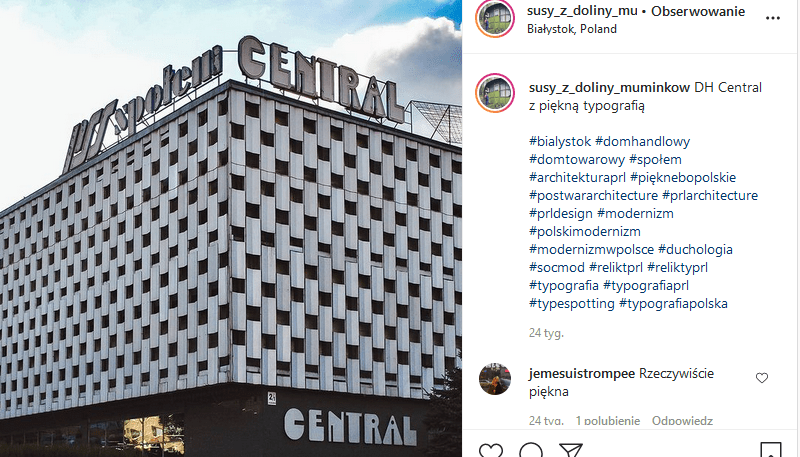Image resolution: width=800 pixels, height=457 pixels.
Task: Open the #duchologia hashtag
Action: (x=695, y=249)
